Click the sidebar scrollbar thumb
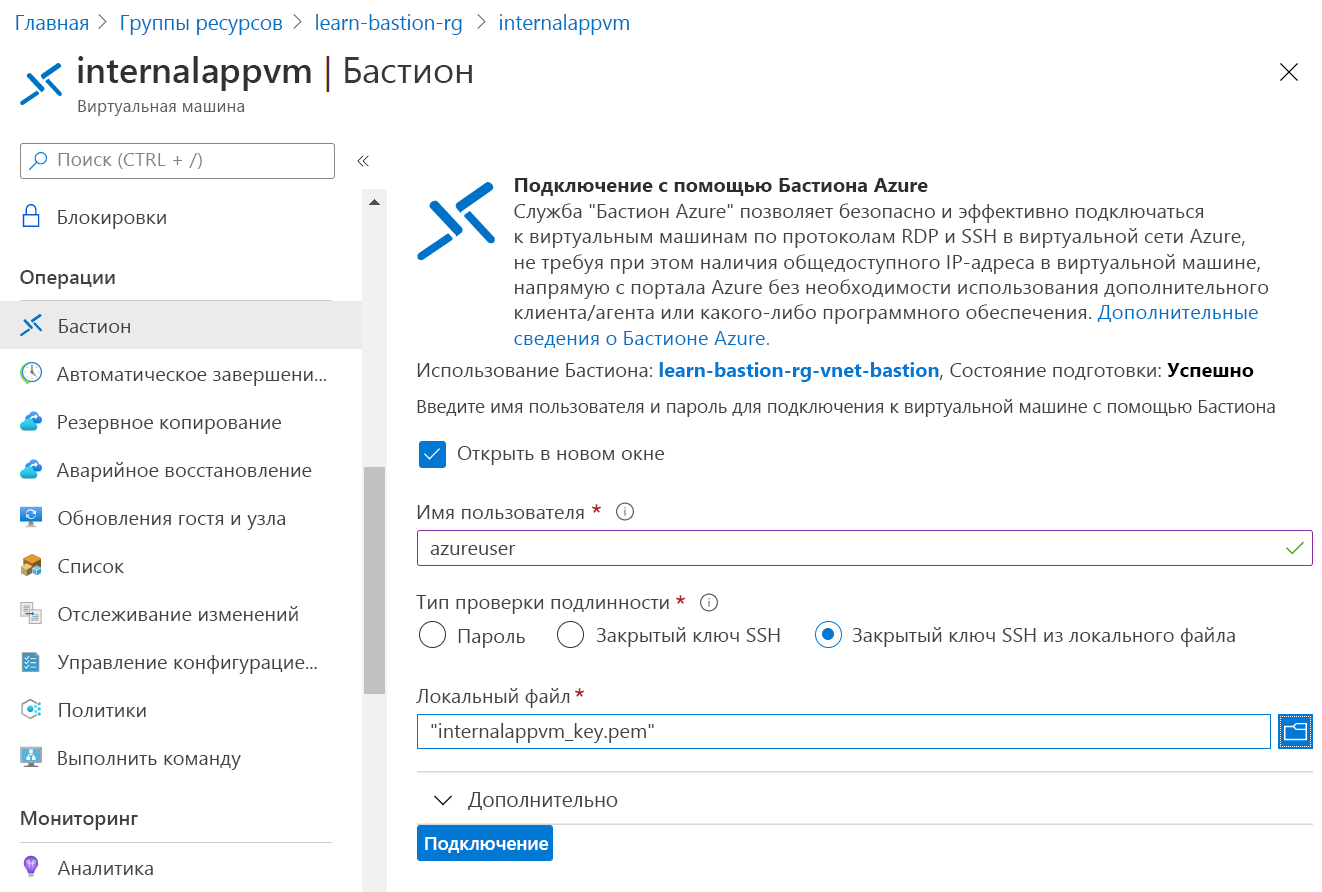 click(x=374, y=579)
